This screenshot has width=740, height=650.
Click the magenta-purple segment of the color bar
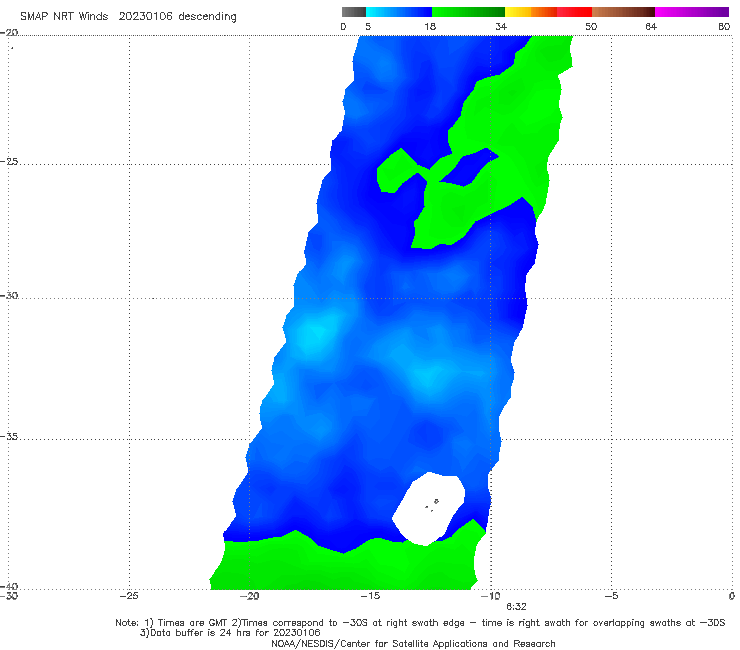point(692,12)
